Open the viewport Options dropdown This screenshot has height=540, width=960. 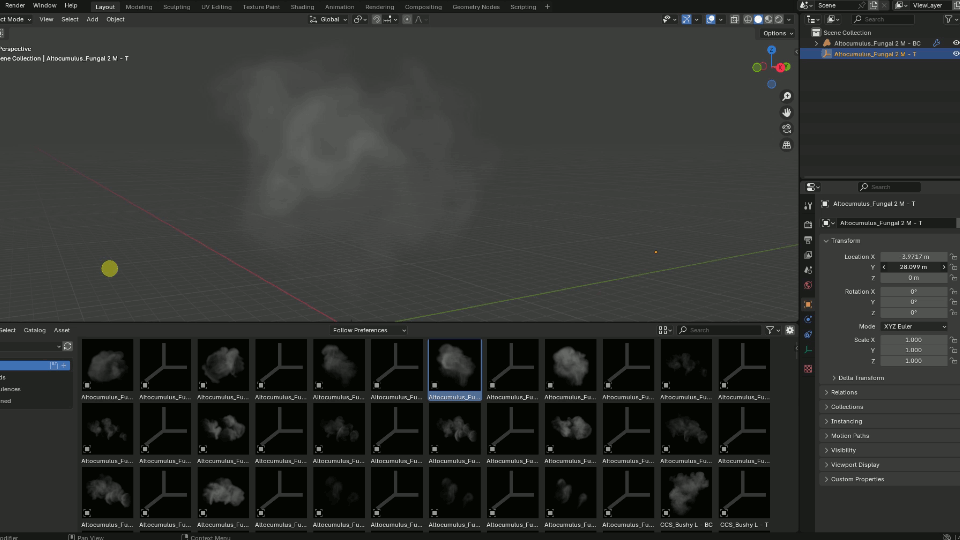tap(778, 33)
